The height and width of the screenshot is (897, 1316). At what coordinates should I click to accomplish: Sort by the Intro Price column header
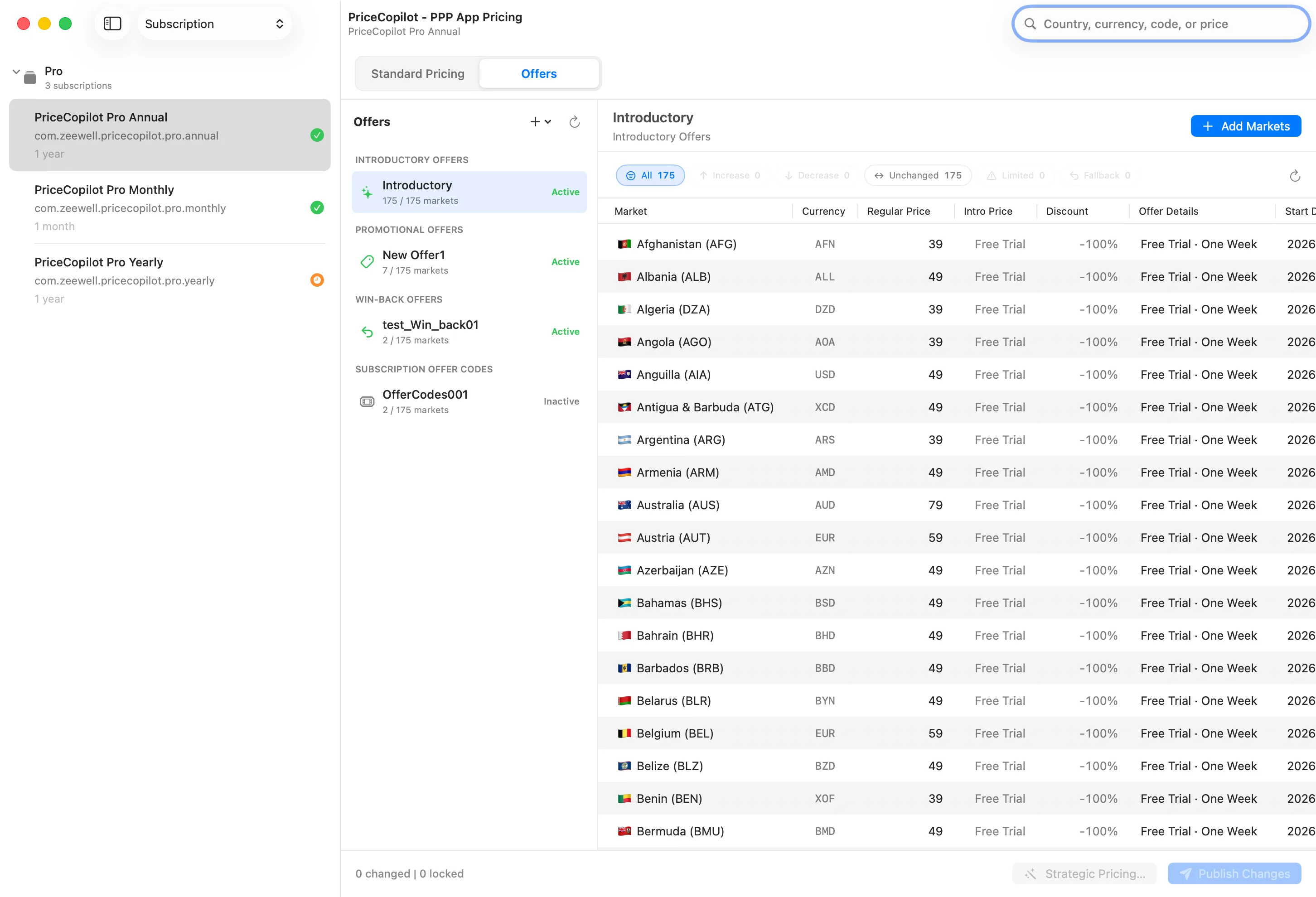tap(988, 211)
